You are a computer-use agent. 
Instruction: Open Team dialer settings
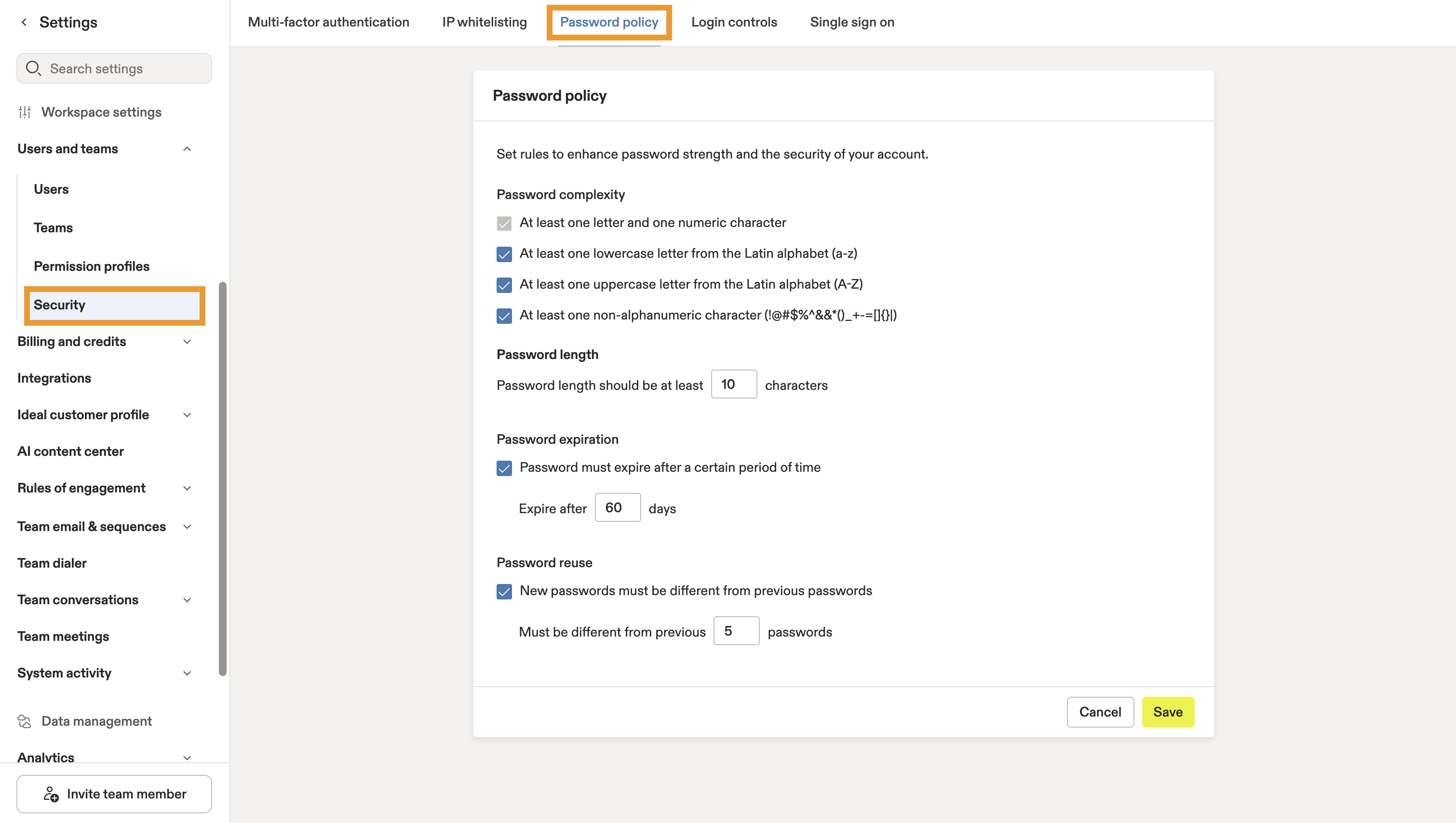52,563
